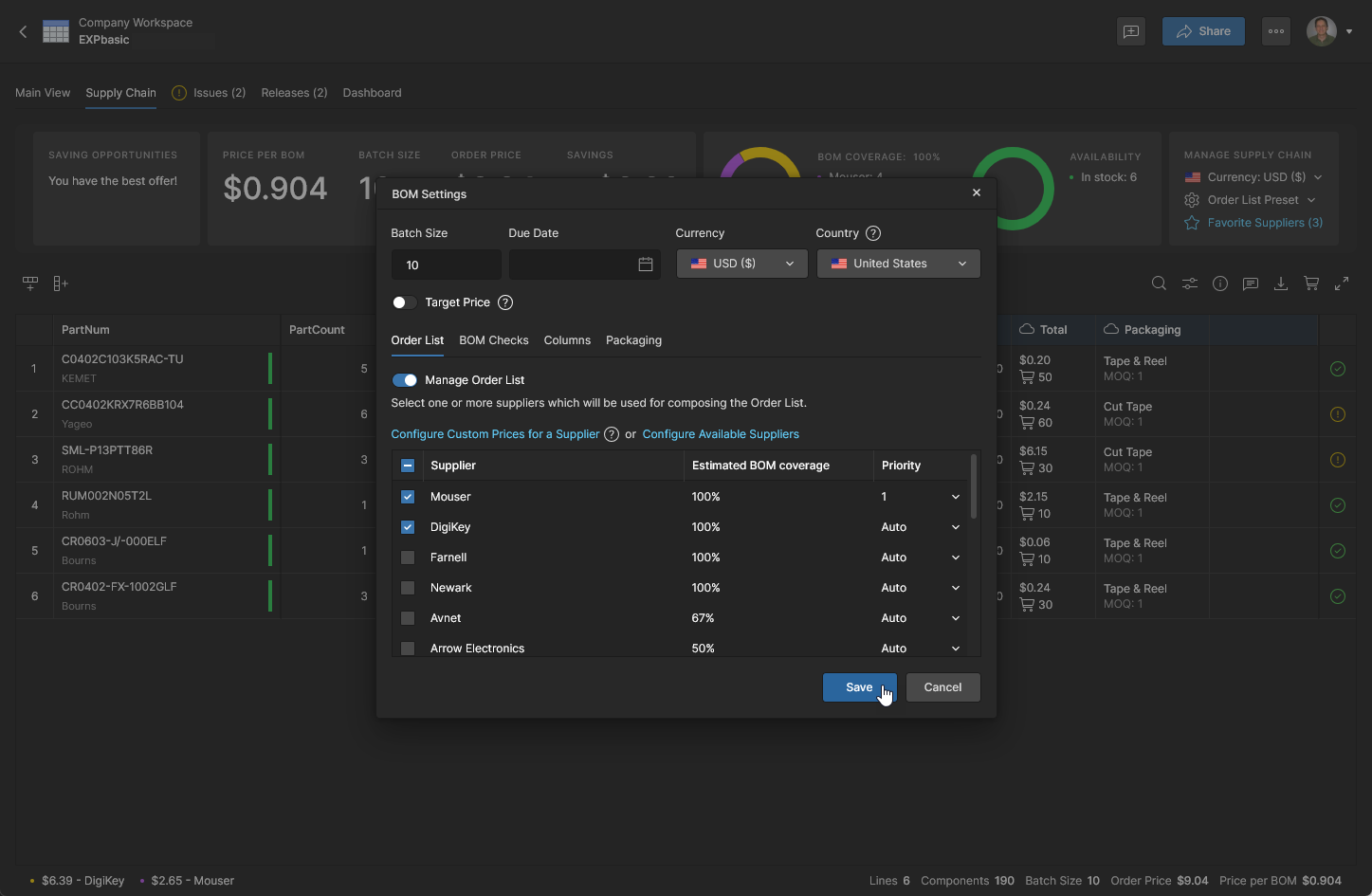Click the add column icon above the table
This screenshot has width=1372, height=896.
click(61, 283)
